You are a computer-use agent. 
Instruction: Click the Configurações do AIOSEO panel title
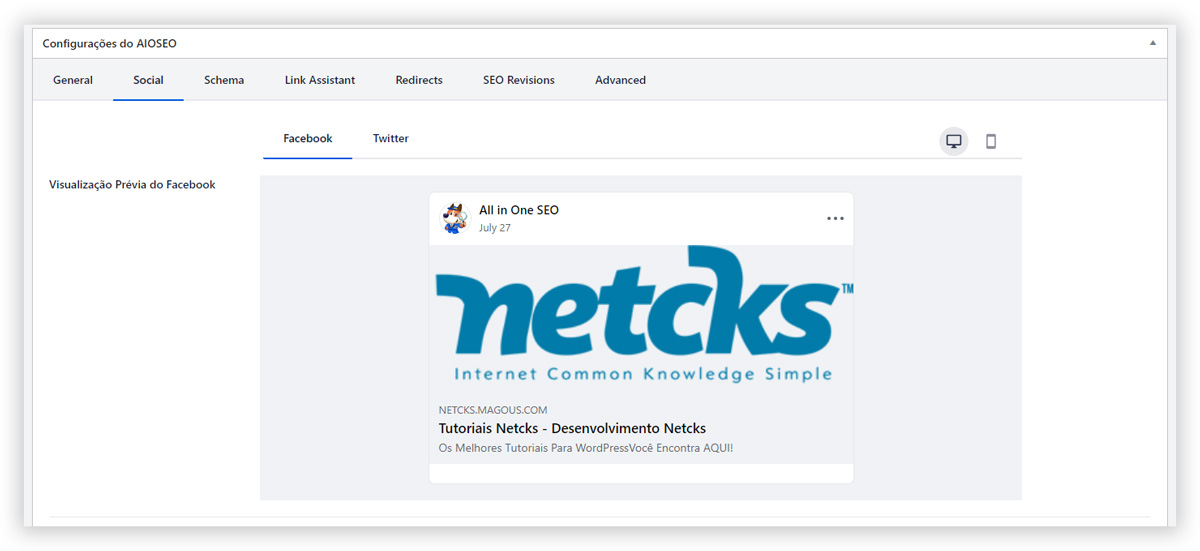pos(110,44)
